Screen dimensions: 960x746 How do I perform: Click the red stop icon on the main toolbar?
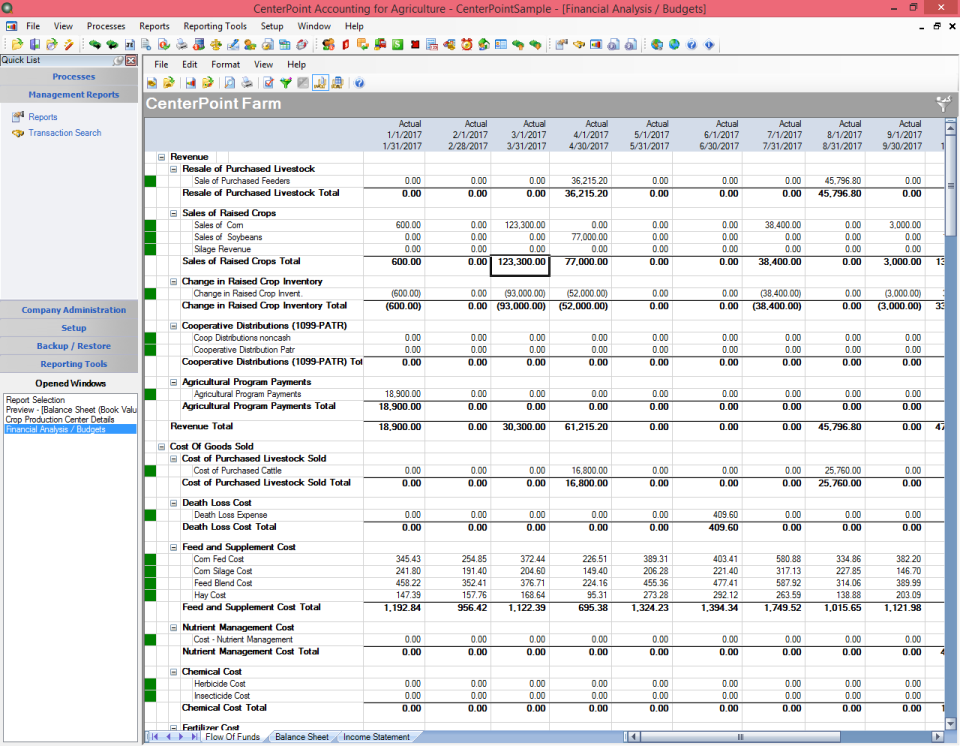coord(416,44)
